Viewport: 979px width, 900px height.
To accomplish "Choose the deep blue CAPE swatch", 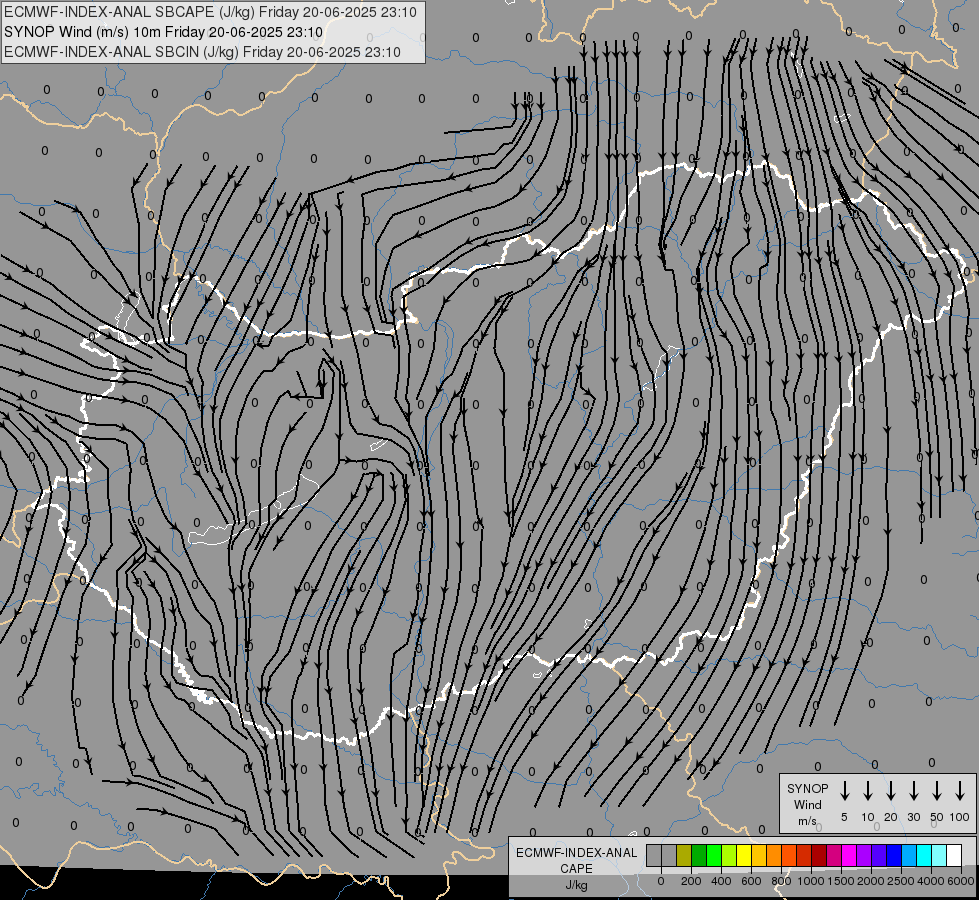I will tap(894, 855).
